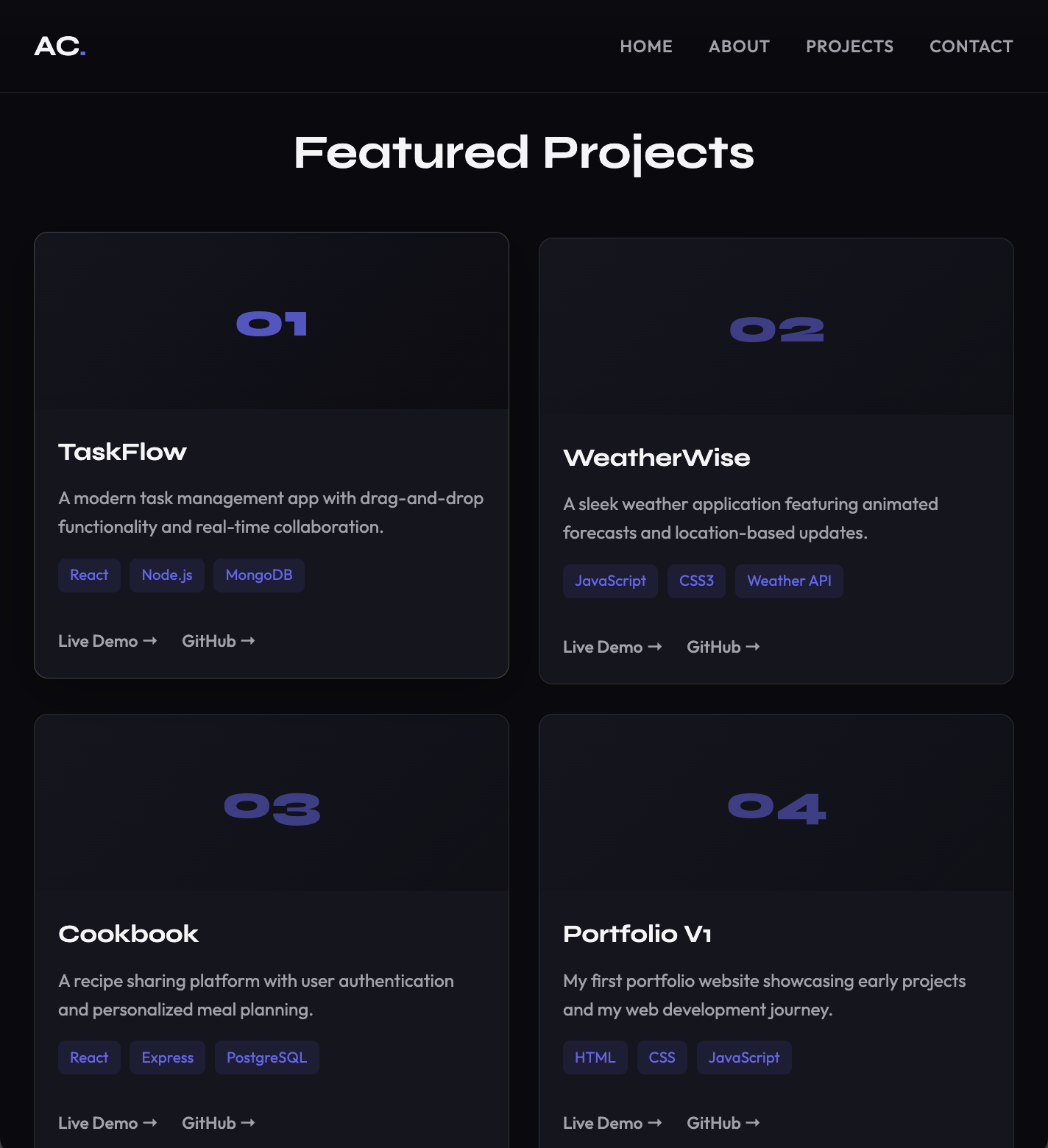Open Portfolio V1's Live Demo link

(602, 1122)
